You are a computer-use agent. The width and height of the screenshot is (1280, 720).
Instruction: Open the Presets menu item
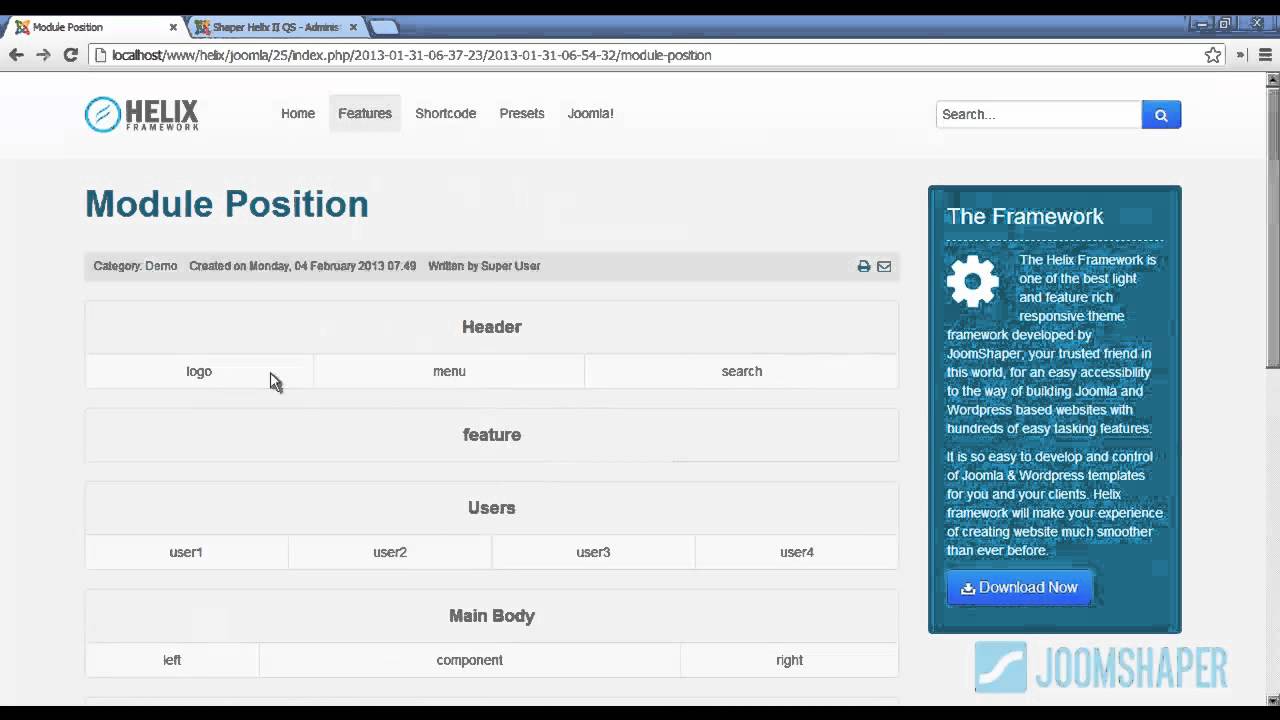tap(522, 114)
